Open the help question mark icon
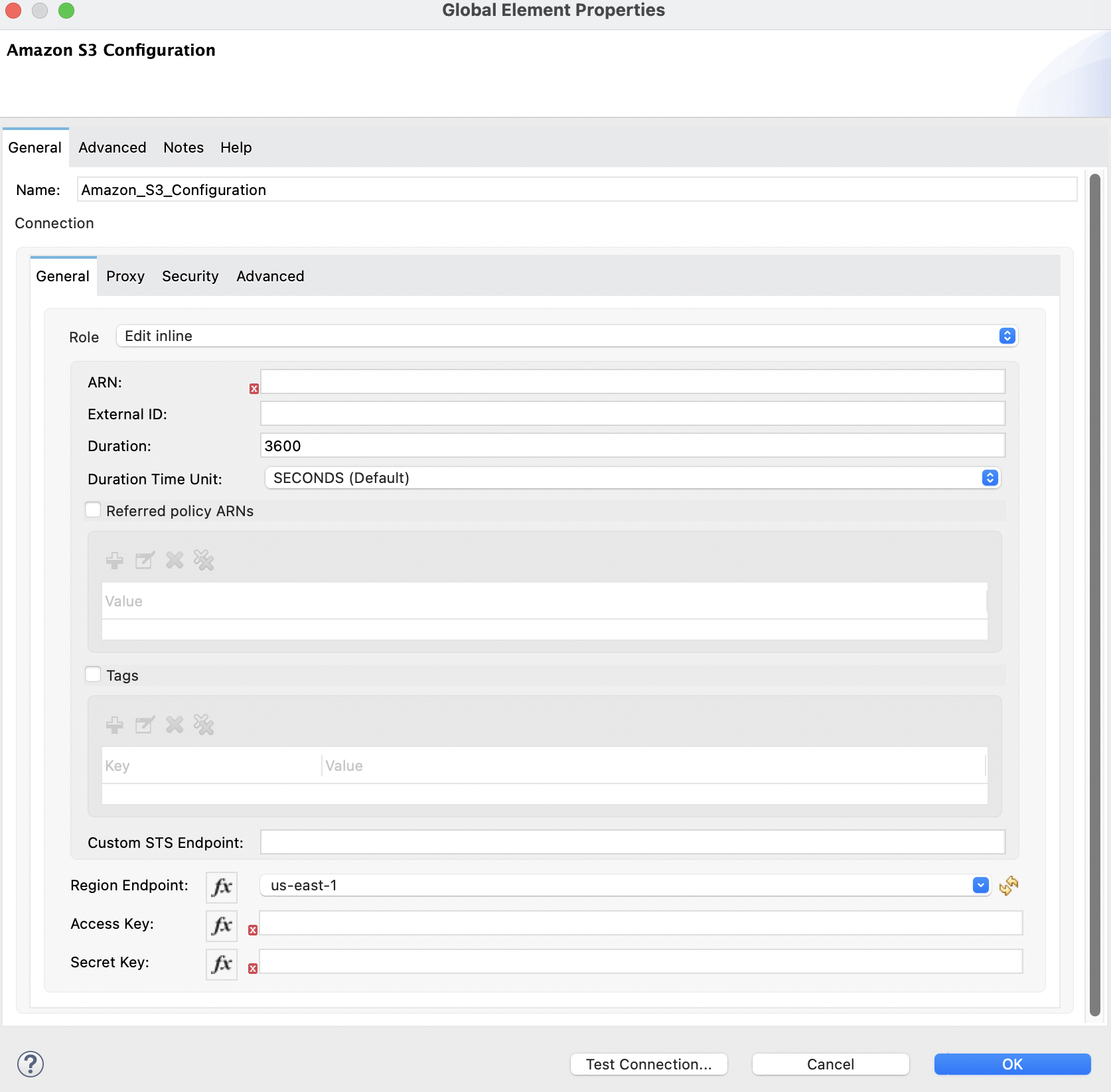This screenshot has height=1092, width=1111. pyautogui.click(x=31, y=1064)
